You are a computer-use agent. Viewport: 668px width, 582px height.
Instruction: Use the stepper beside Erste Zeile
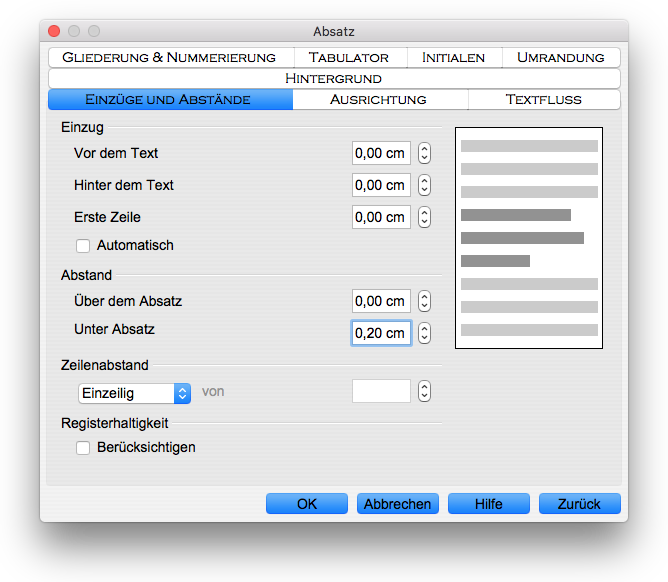click(424, 217)
